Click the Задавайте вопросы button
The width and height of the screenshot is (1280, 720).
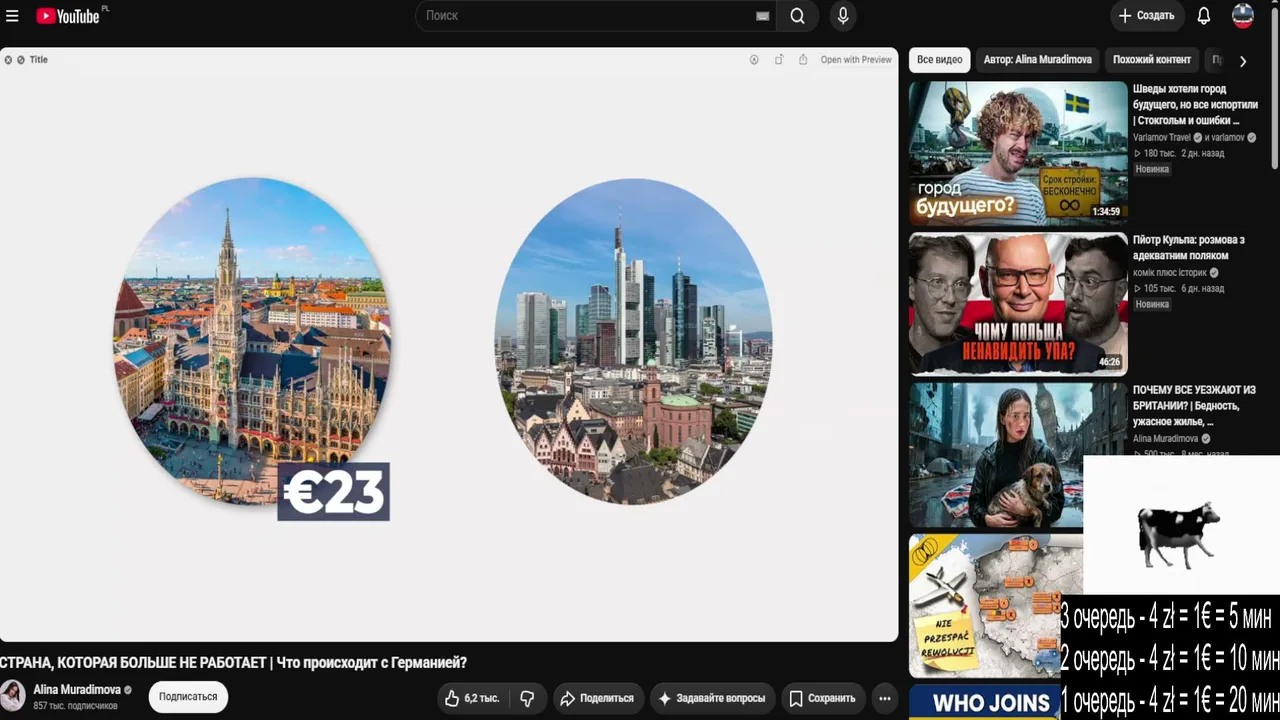point(711,698)
